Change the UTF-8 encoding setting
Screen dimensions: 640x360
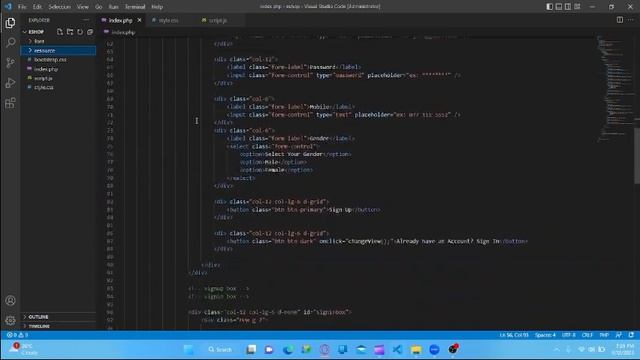click(x=569, y=335)
